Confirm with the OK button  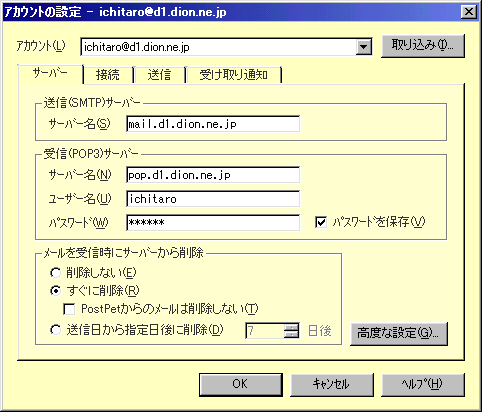241,385
